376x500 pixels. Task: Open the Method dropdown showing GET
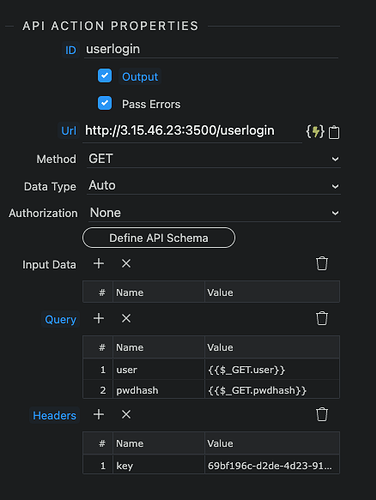pos(213,159)
